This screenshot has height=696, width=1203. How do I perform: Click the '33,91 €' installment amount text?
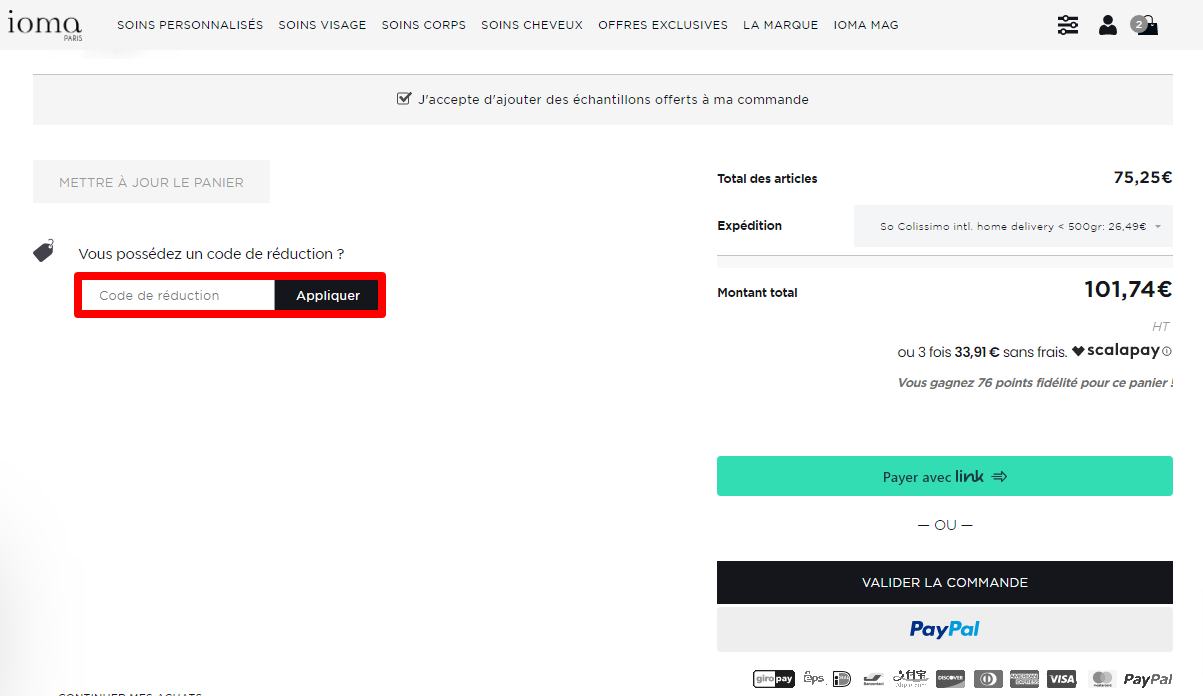coord(977,352)
